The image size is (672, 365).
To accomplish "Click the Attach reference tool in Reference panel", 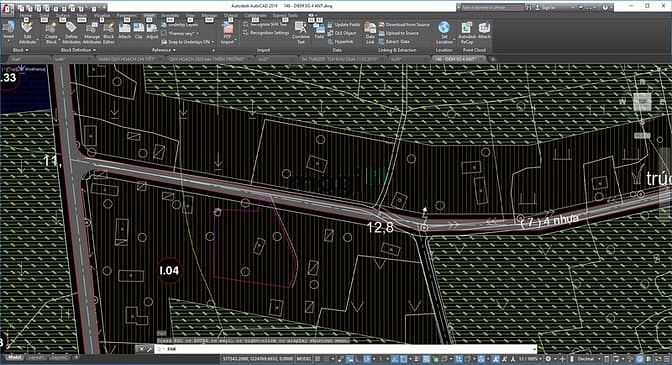I will coord(124,31).
